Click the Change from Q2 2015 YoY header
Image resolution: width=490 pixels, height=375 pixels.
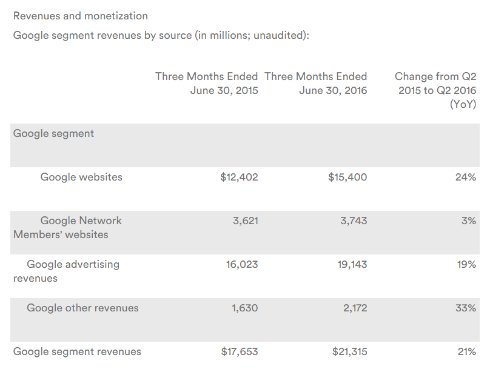point(435,90)
